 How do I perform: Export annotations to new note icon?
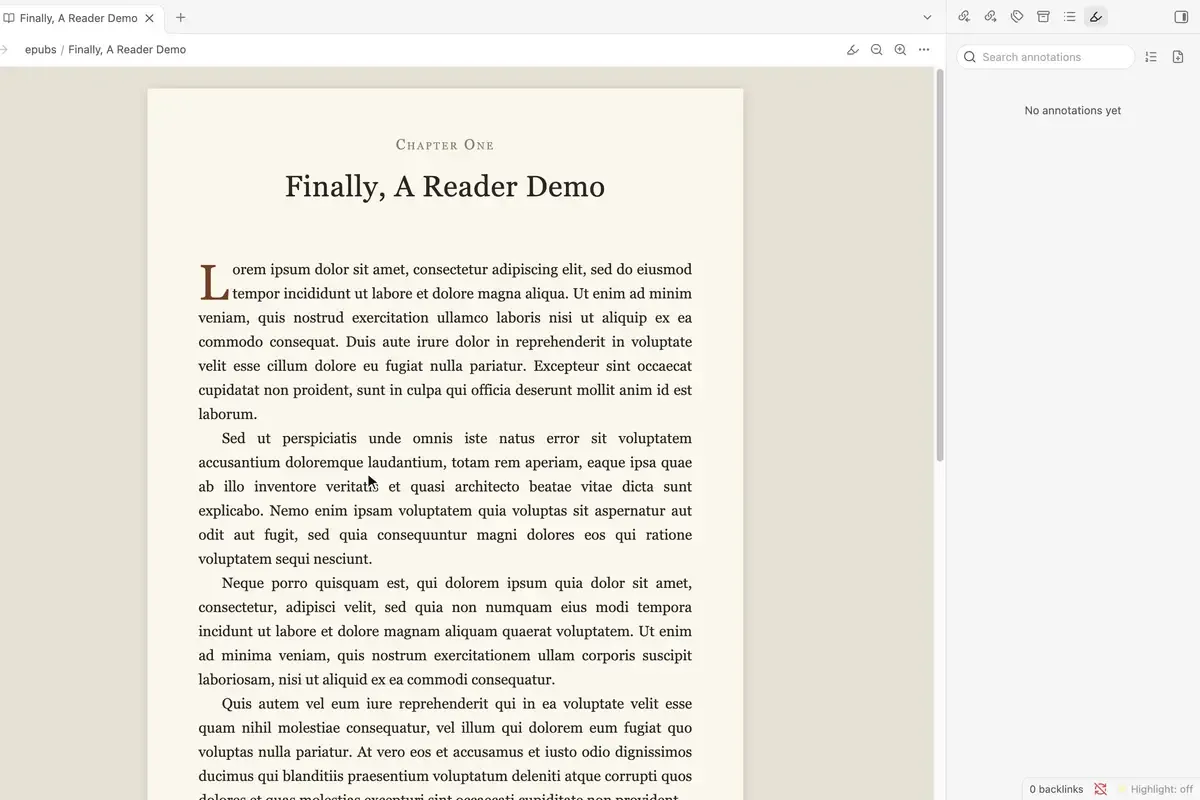point(1178,57)
